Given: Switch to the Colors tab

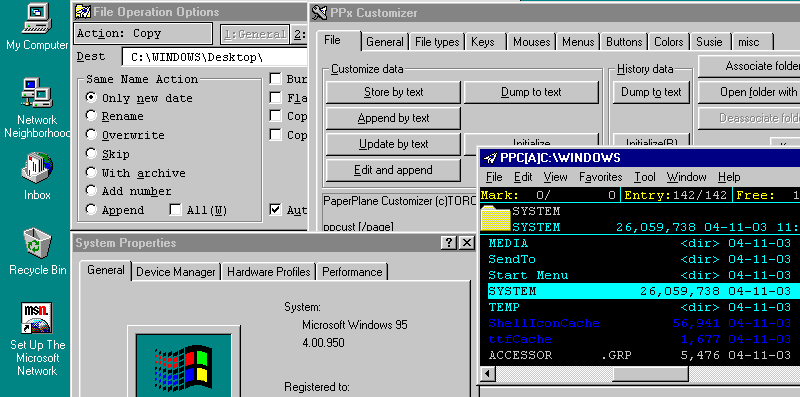Looking at the screenshot, I should (668, 42).
